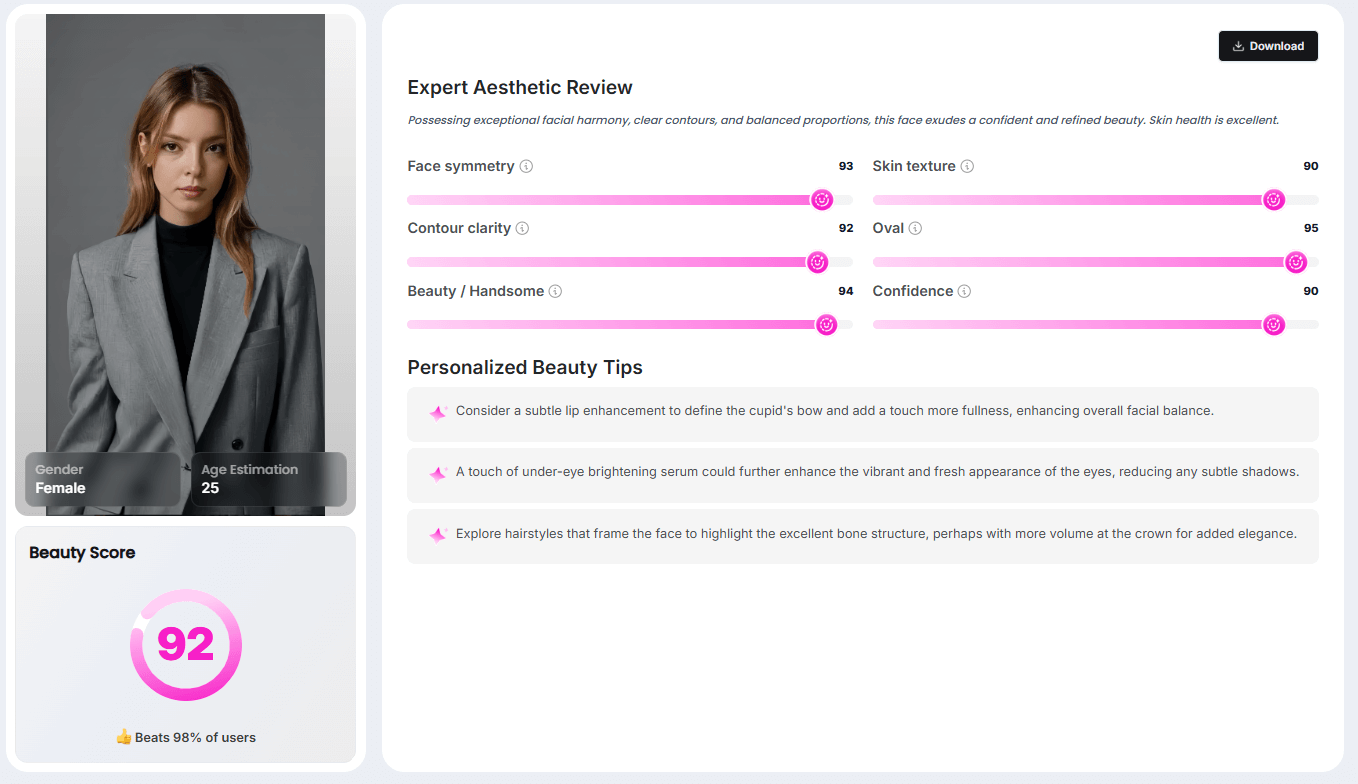Click the Oval score slider handle
1358x784 pixels.
tap(1295, 262)
